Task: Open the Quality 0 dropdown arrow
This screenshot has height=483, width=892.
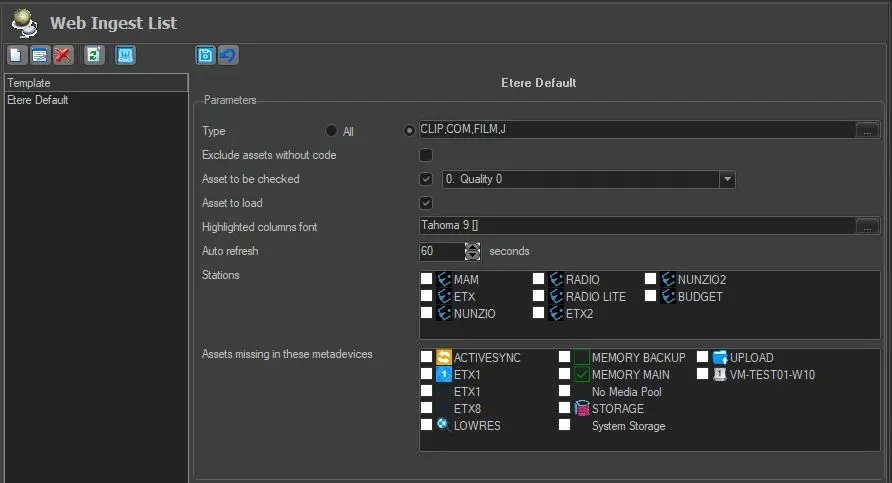Action: pos(728,179)
